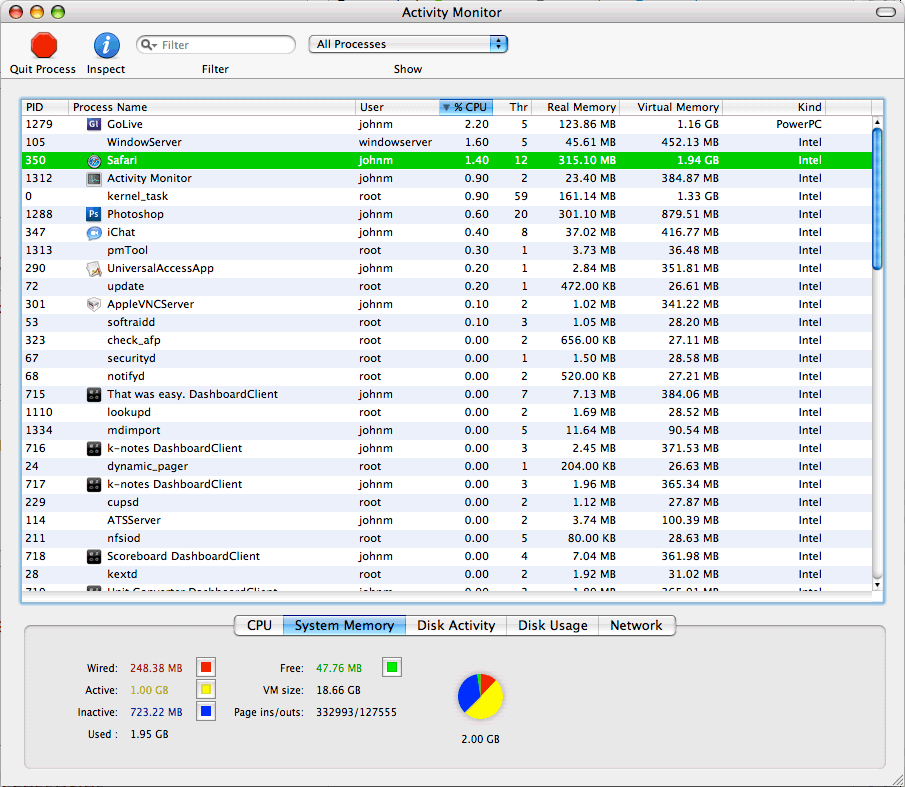Select the System Memory tab

(x=345, y=625)
